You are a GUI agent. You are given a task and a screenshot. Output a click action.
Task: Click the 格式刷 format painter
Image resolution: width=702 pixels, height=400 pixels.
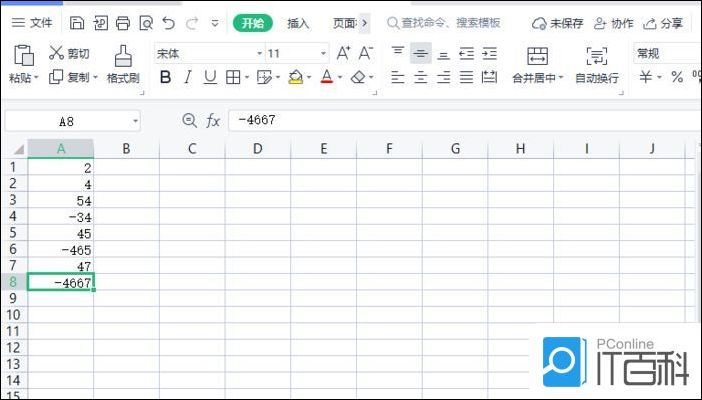coord(123,65)
